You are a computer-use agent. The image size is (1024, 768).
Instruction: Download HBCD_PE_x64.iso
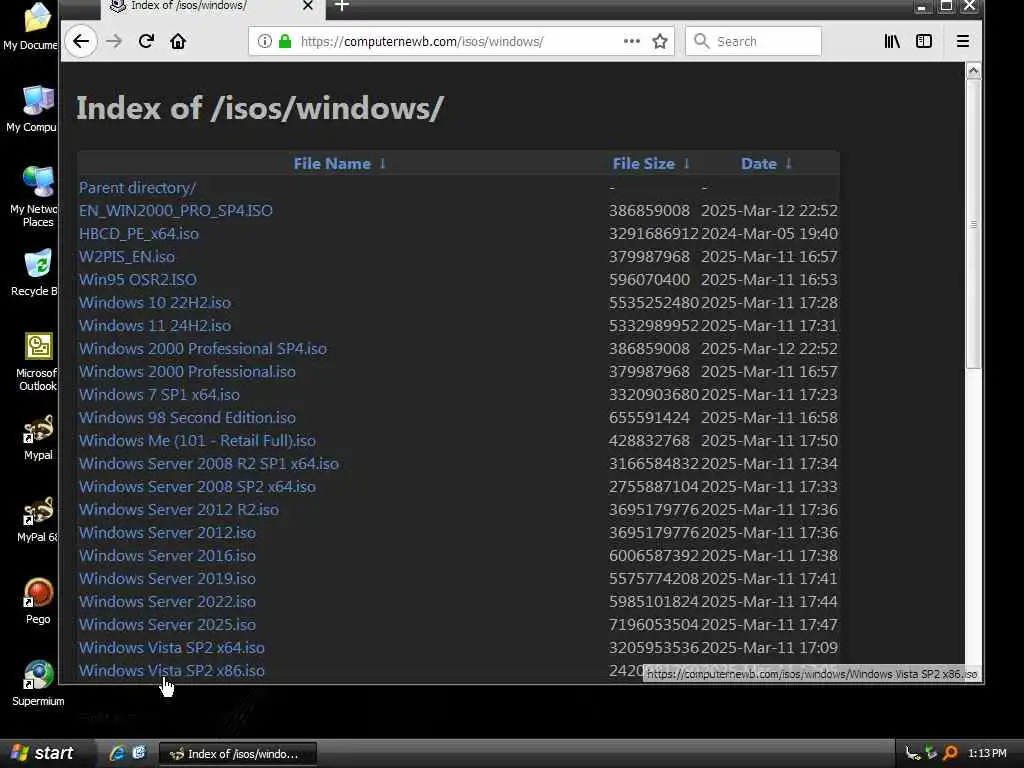138,233
